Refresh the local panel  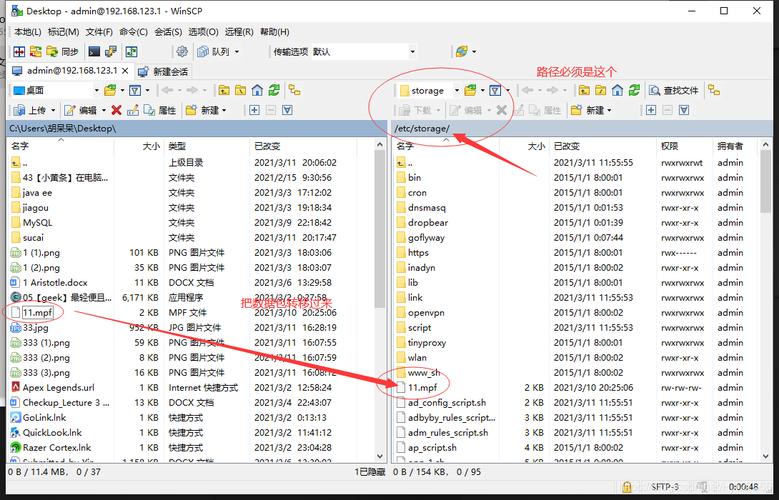[x=274, y=90]
